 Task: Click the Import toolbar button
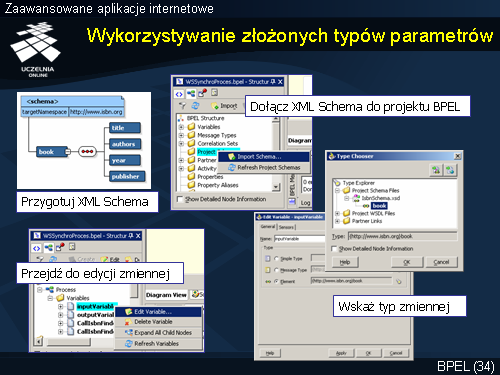point(225,106)
